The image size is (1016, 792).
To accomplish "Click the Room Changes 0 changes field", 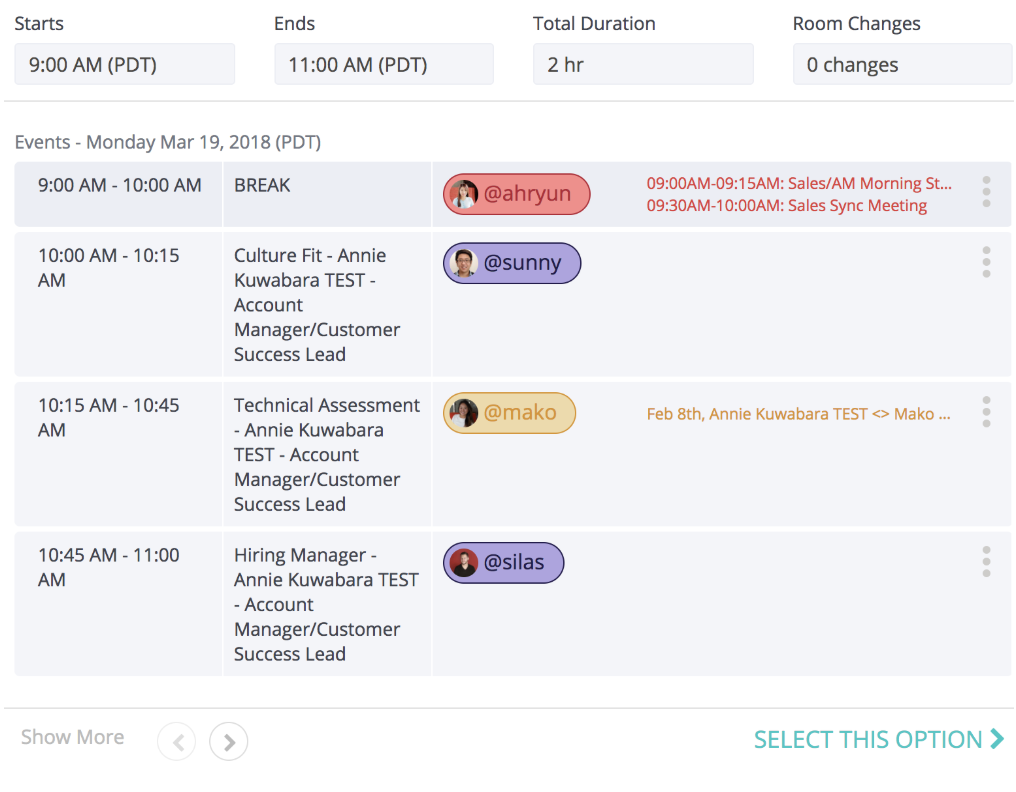I will 902,65.
